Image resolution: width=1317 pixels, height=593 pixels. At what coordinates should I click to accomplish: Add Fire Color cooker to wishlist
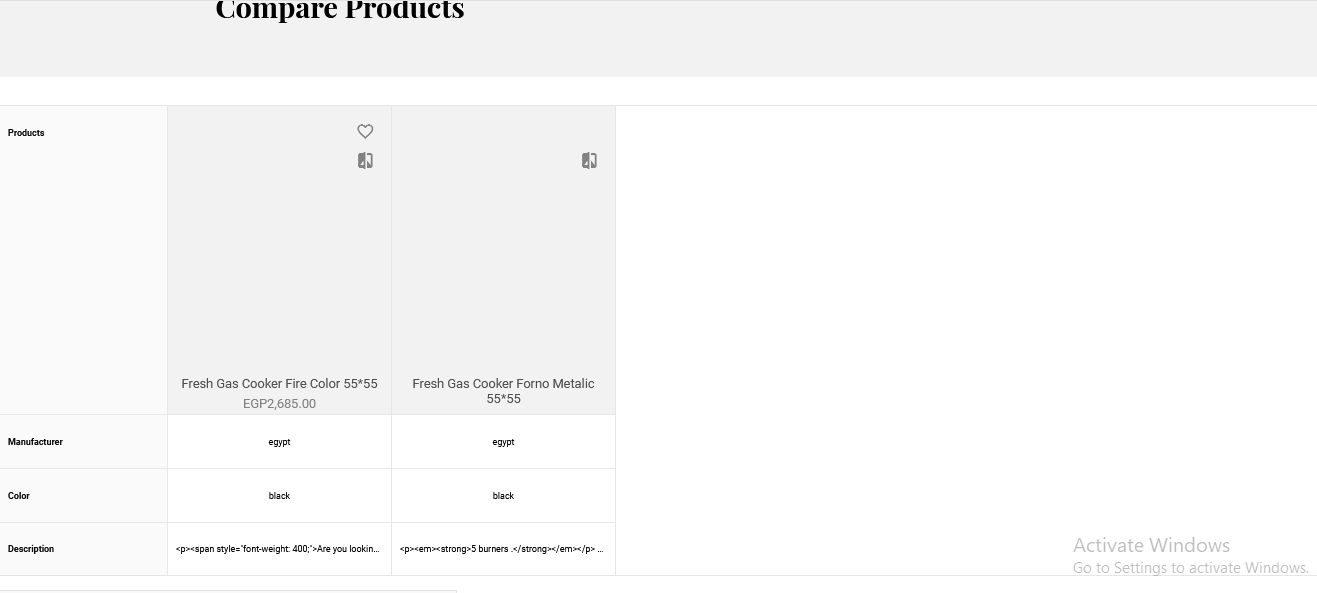364,131
